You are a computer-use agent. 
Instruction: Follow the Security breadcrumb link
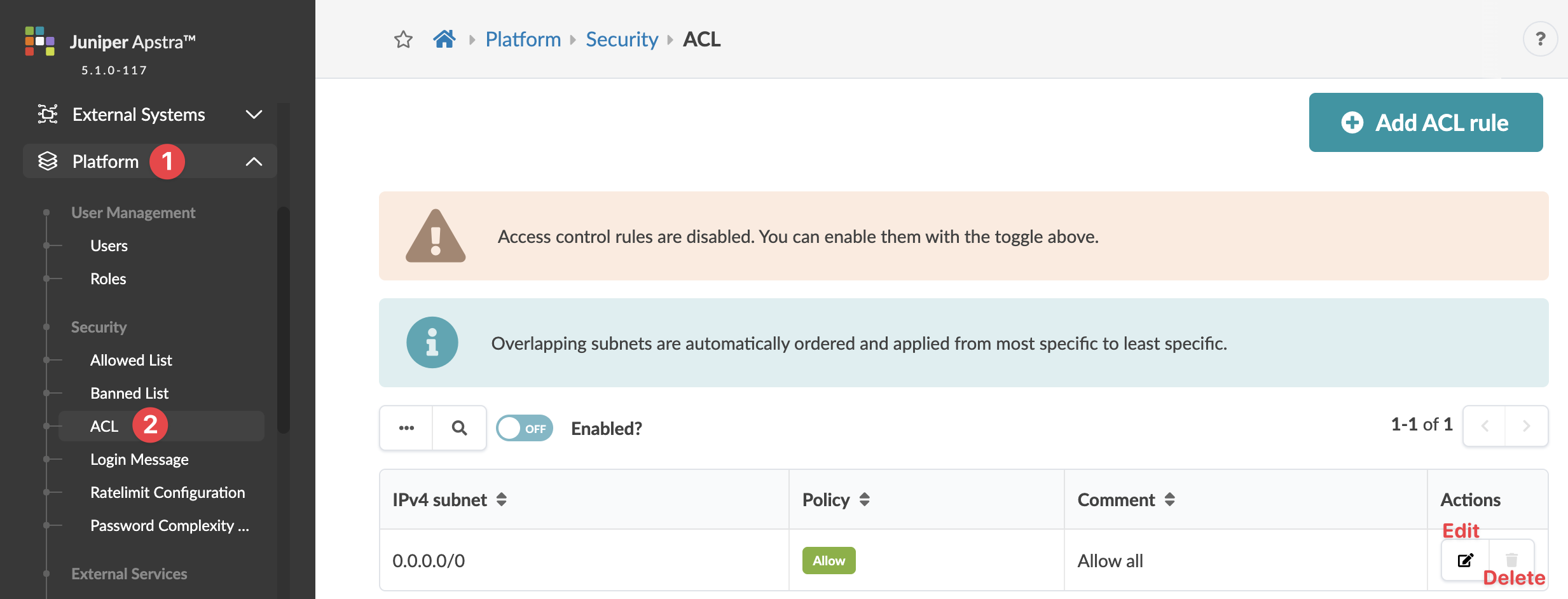621,39
